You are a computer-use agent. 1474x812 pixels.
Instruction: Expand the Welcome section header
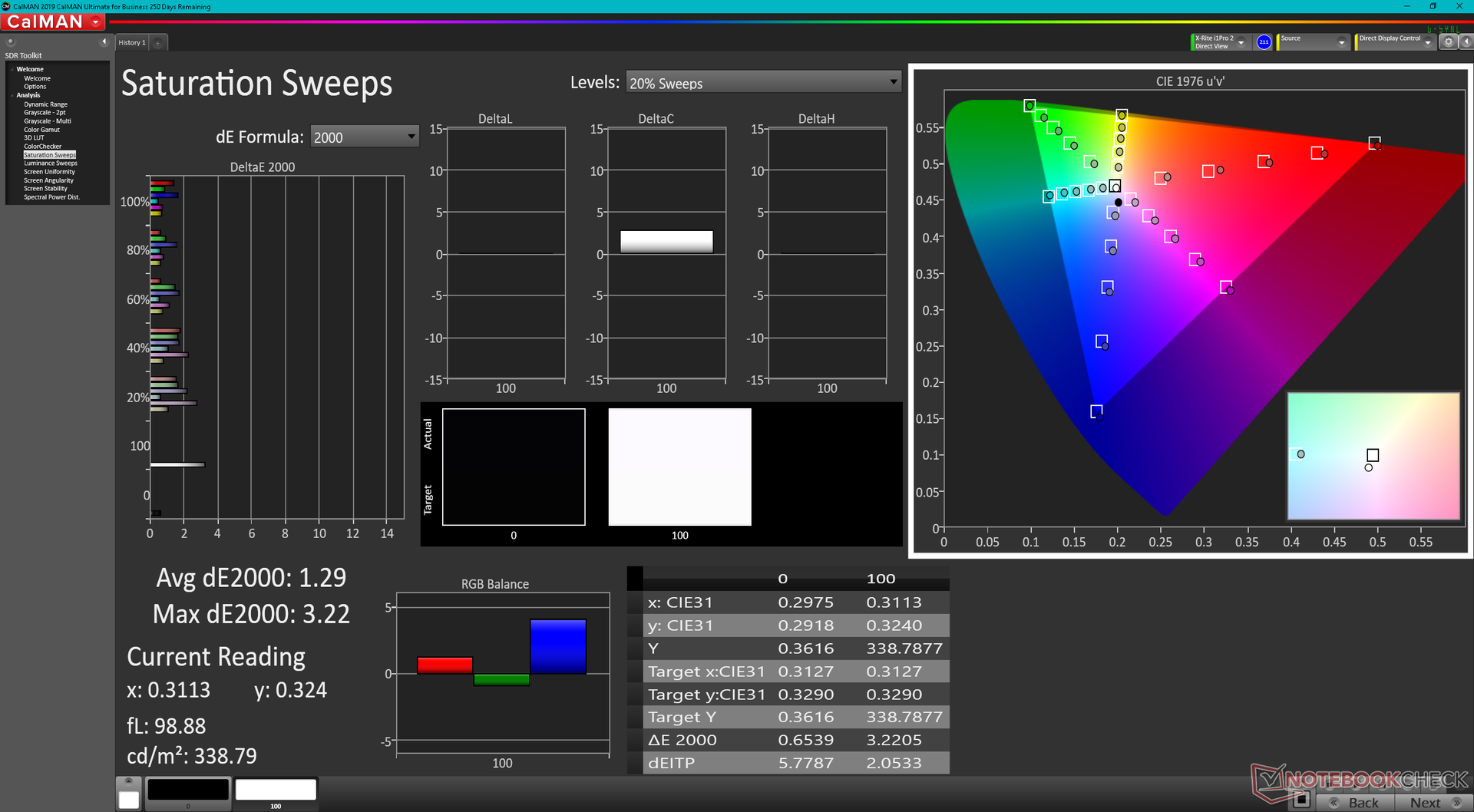click(30, 69)
